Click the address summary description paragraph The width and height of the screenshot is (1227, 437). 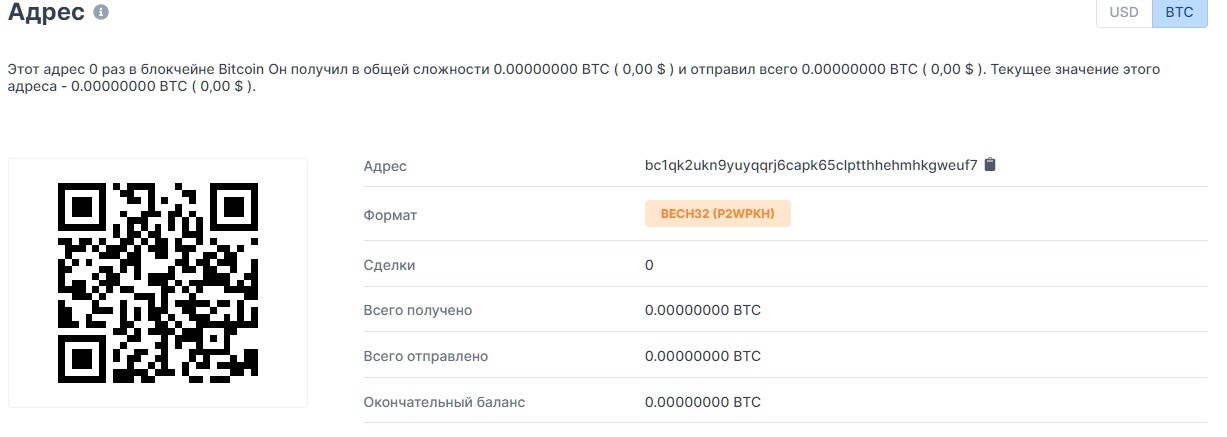[585, 78]
